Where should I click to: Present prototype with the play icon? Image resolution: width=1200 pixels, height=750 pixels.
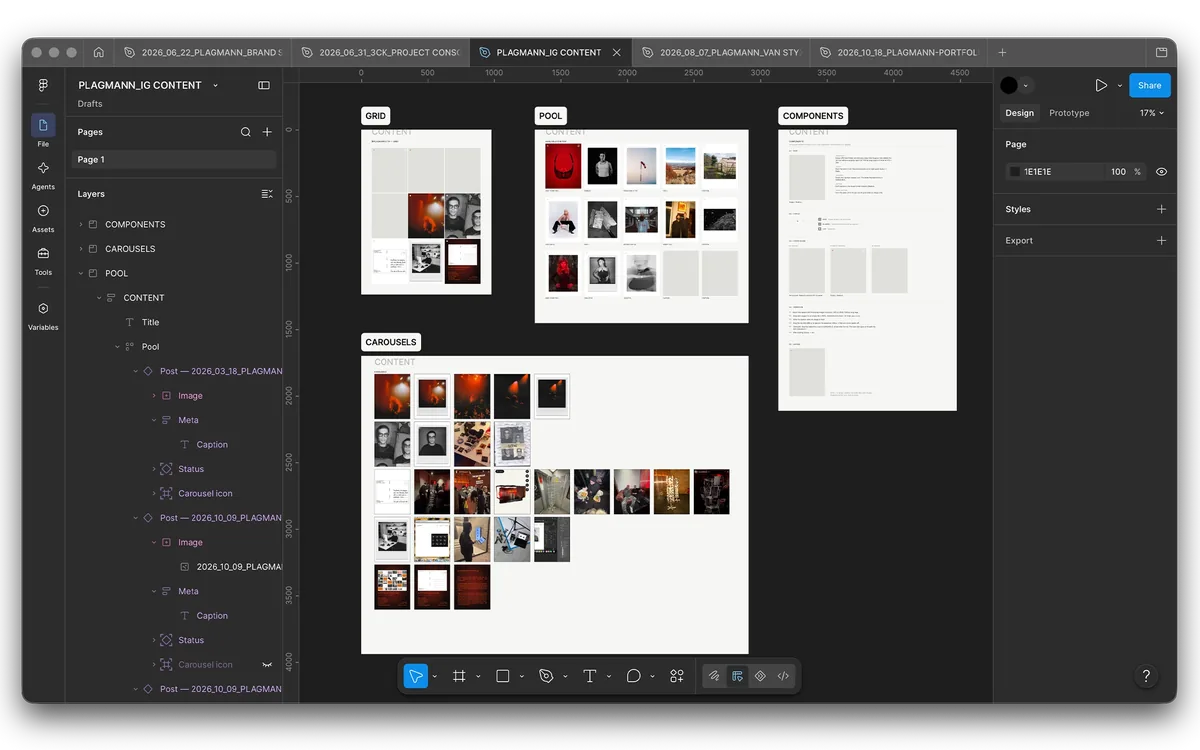pyautogui.click(x=1101, y=86)
